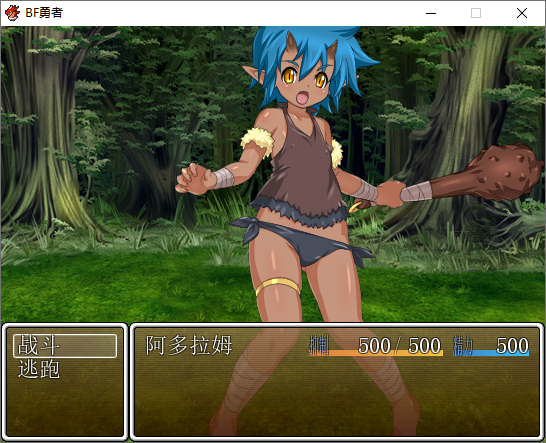Close the BF勇者 game window
Image resolution: width=546 pixels, height=443 pixels.
point(522,13)
